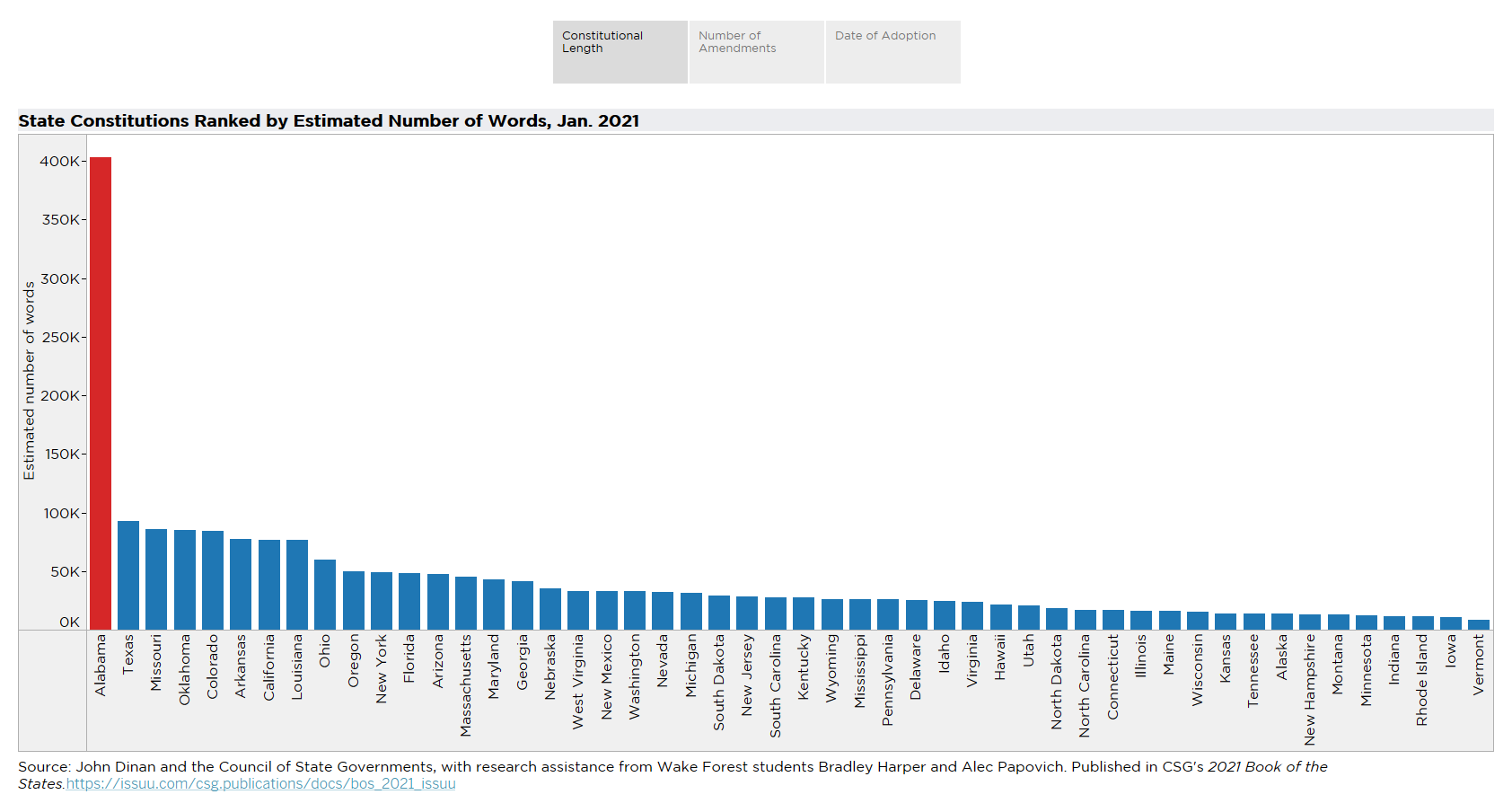Select the Constitutional Length tab
The image size is (1512, 812).
(620, 52)
